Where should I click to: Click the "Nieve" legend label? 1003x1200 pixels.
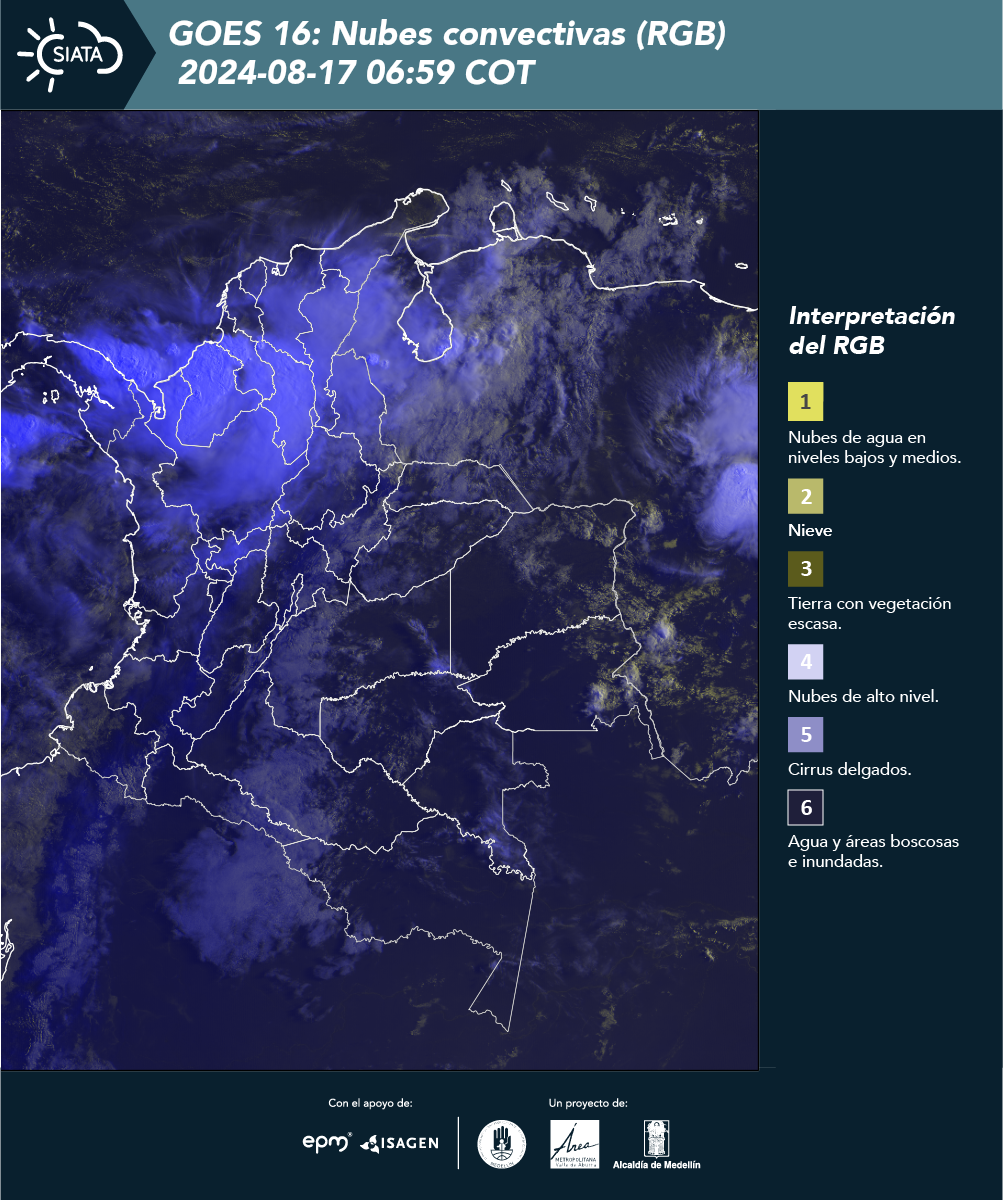coord(810,531)
